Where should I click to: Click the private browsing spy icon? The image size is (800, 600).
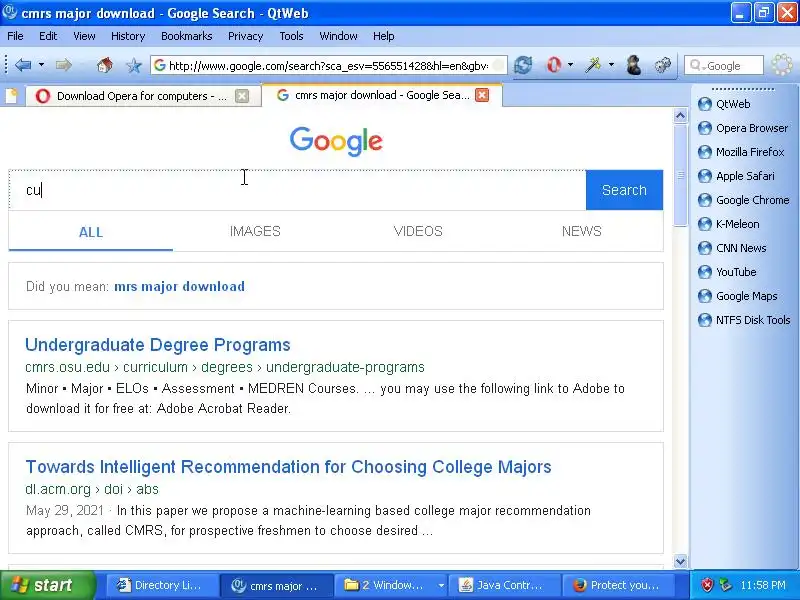[634, 65]
